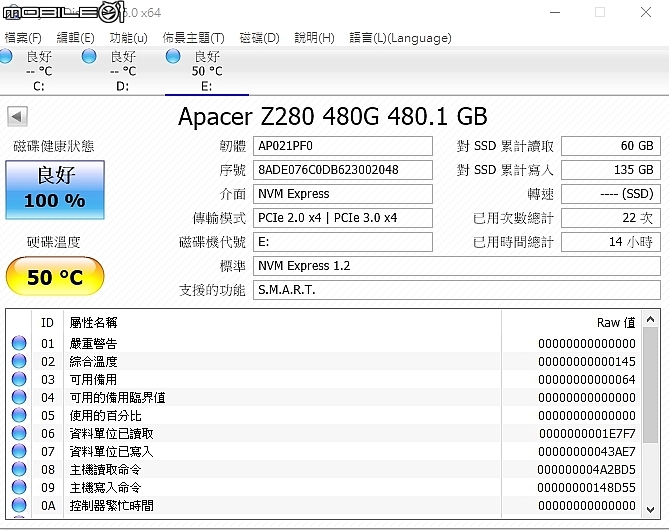Click the blue status orb for drive E:
Screen dimensions: 669x530
pos(173,56)
